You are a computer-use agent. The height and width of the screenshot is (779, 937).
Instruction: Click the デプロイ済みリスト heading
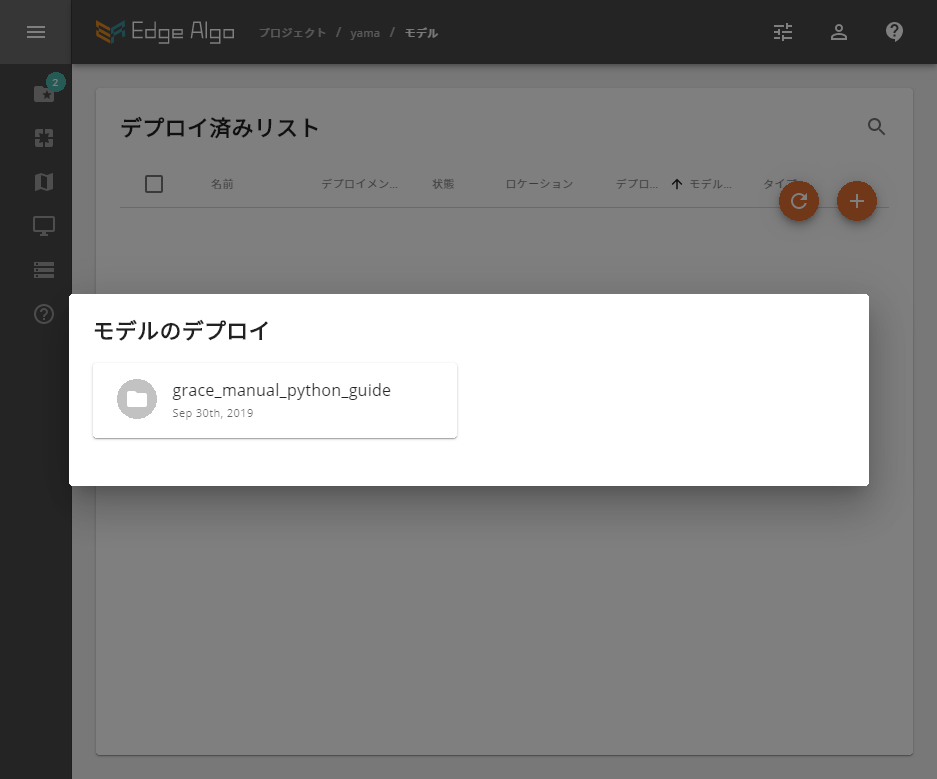[x=220, y=128]
